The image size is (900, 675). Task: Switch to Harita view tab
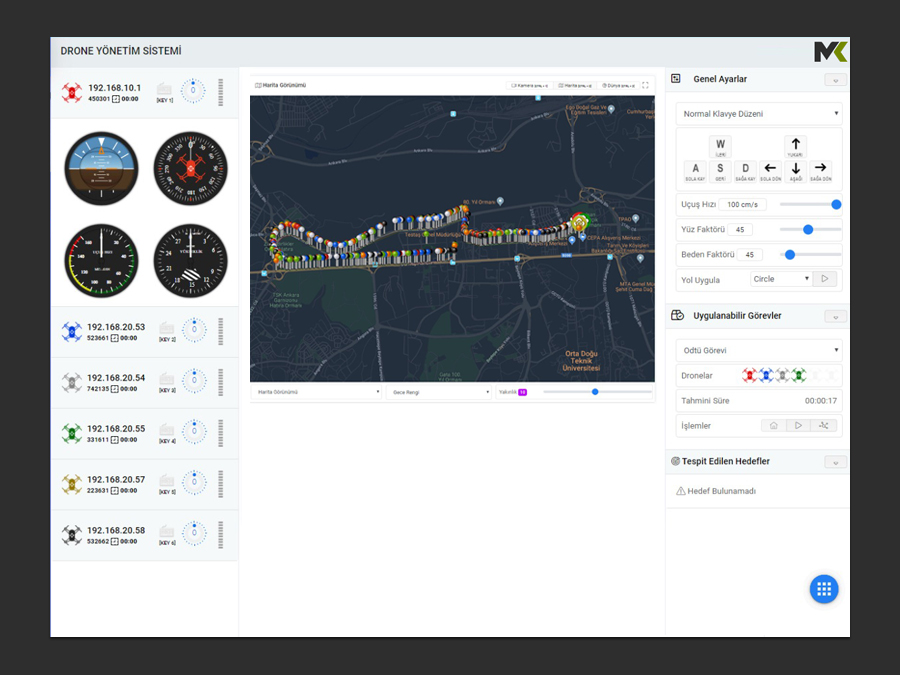(x=575, y=86)
